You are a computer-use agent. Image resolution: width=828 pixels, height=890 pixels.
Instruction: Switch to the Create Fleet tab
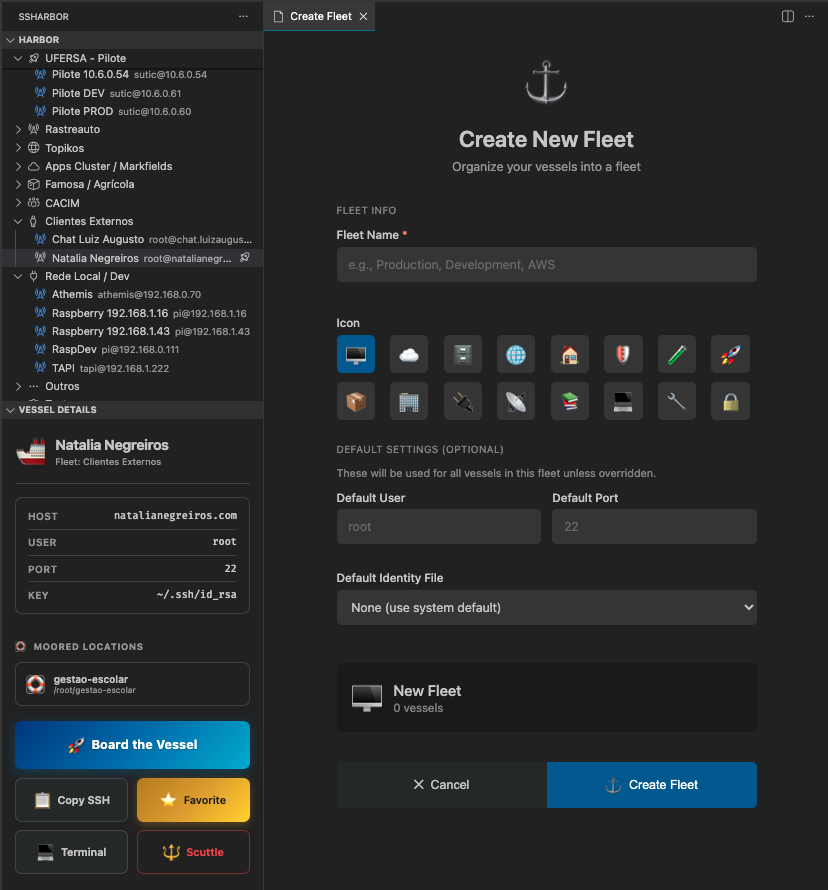pyautogui.click(x=319, y=16)
